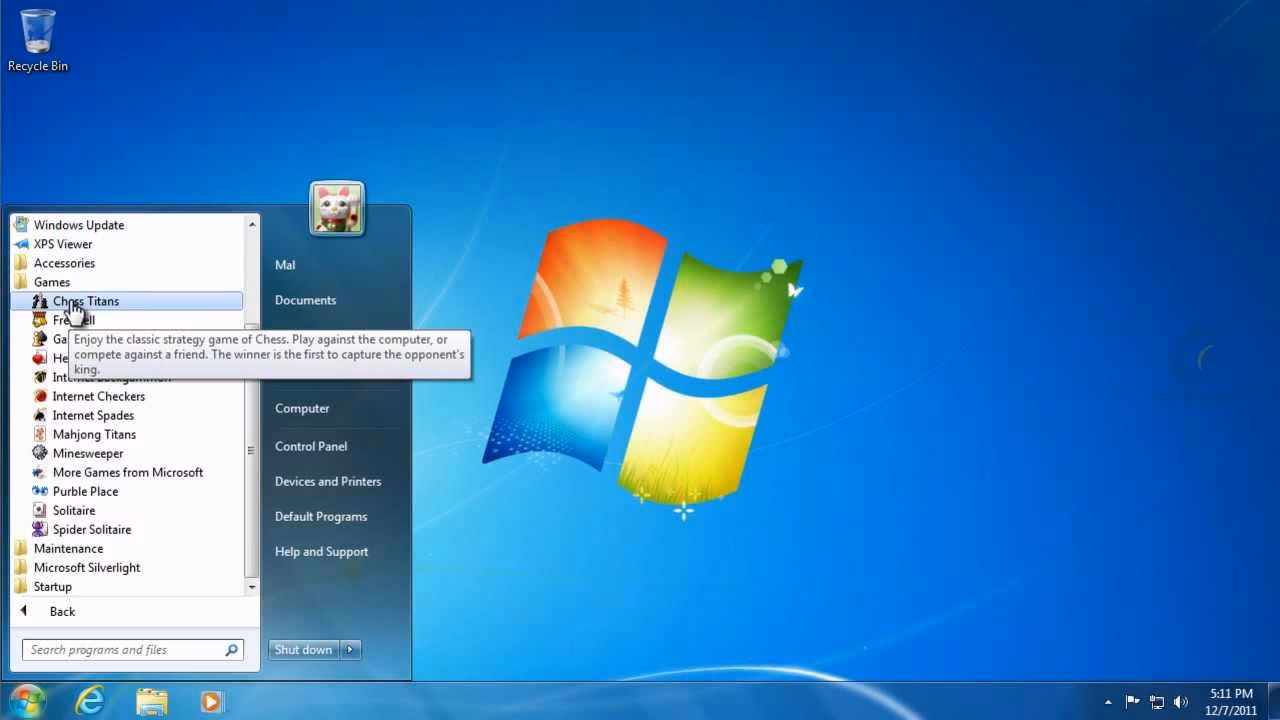Viewport: 1280px width, 720px height.
Task: Click the volume speaker tray icon
Action: [x=1181, y=702]
